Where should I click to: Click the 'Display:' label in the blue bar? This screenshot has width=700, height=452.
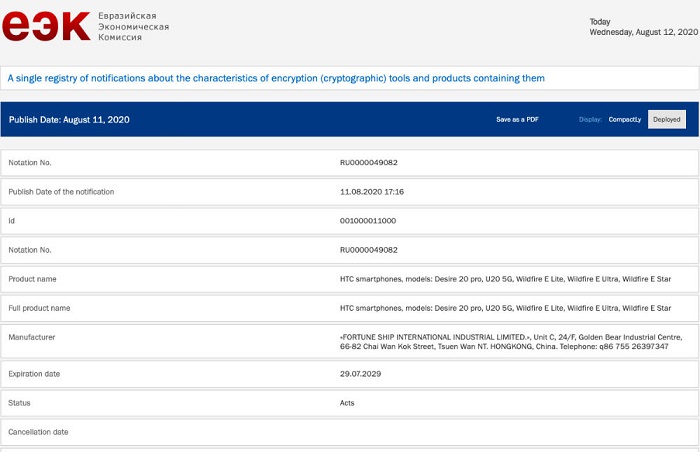pyautogui.click(x=590, y=119)
